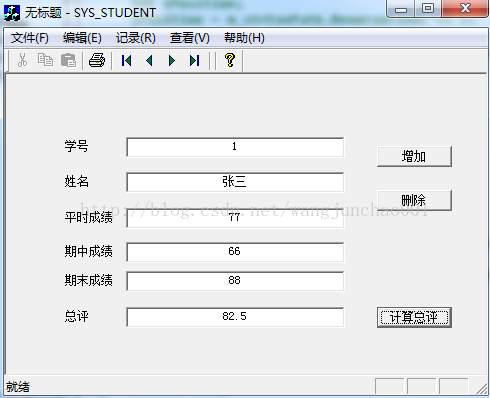
Task: Open the 文件(F) menu
Action: (30, 38)
